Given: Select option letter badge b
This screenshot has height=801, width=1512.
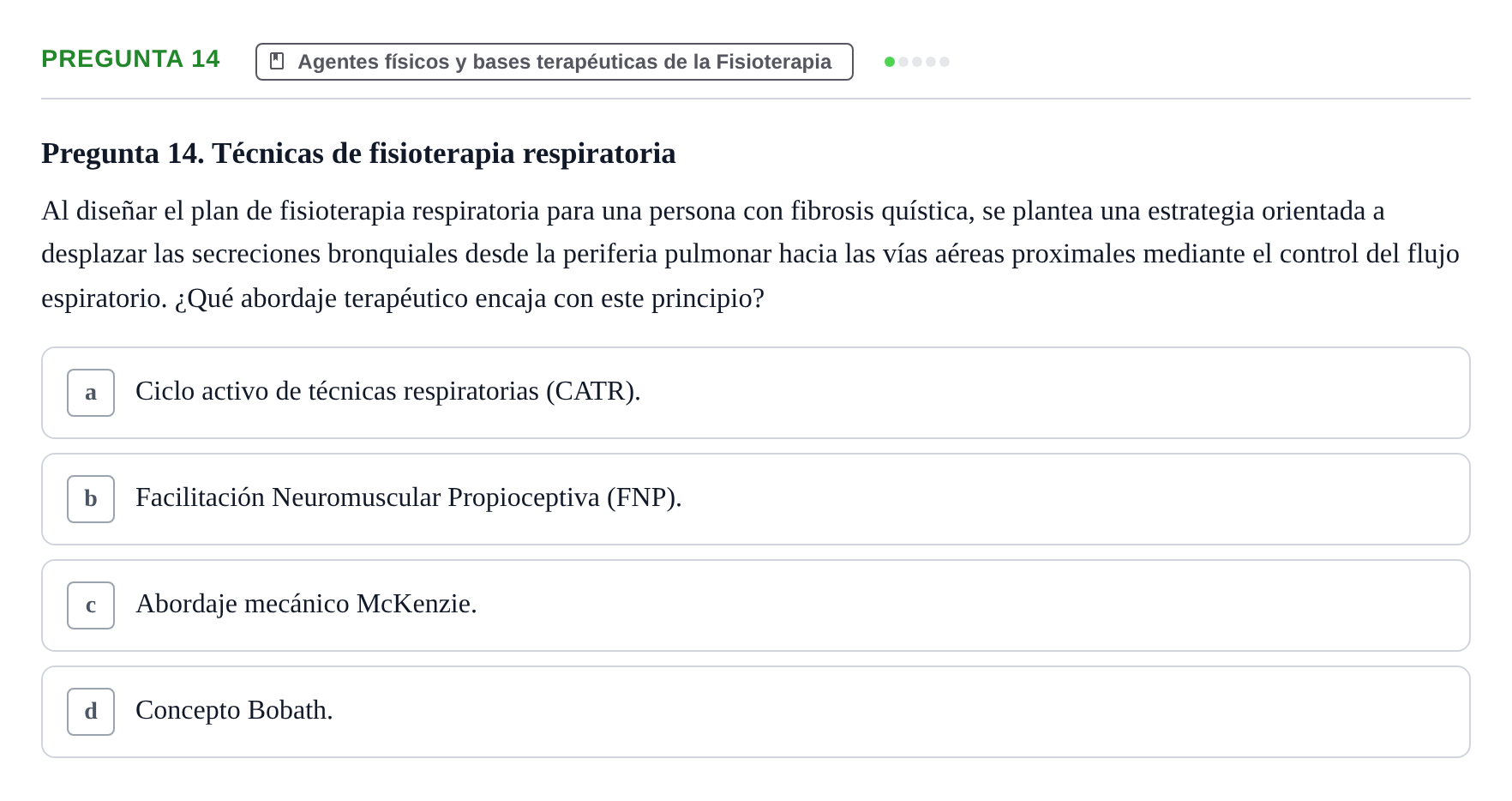Looking at the screenshot, I should click(x=91, y=499).
